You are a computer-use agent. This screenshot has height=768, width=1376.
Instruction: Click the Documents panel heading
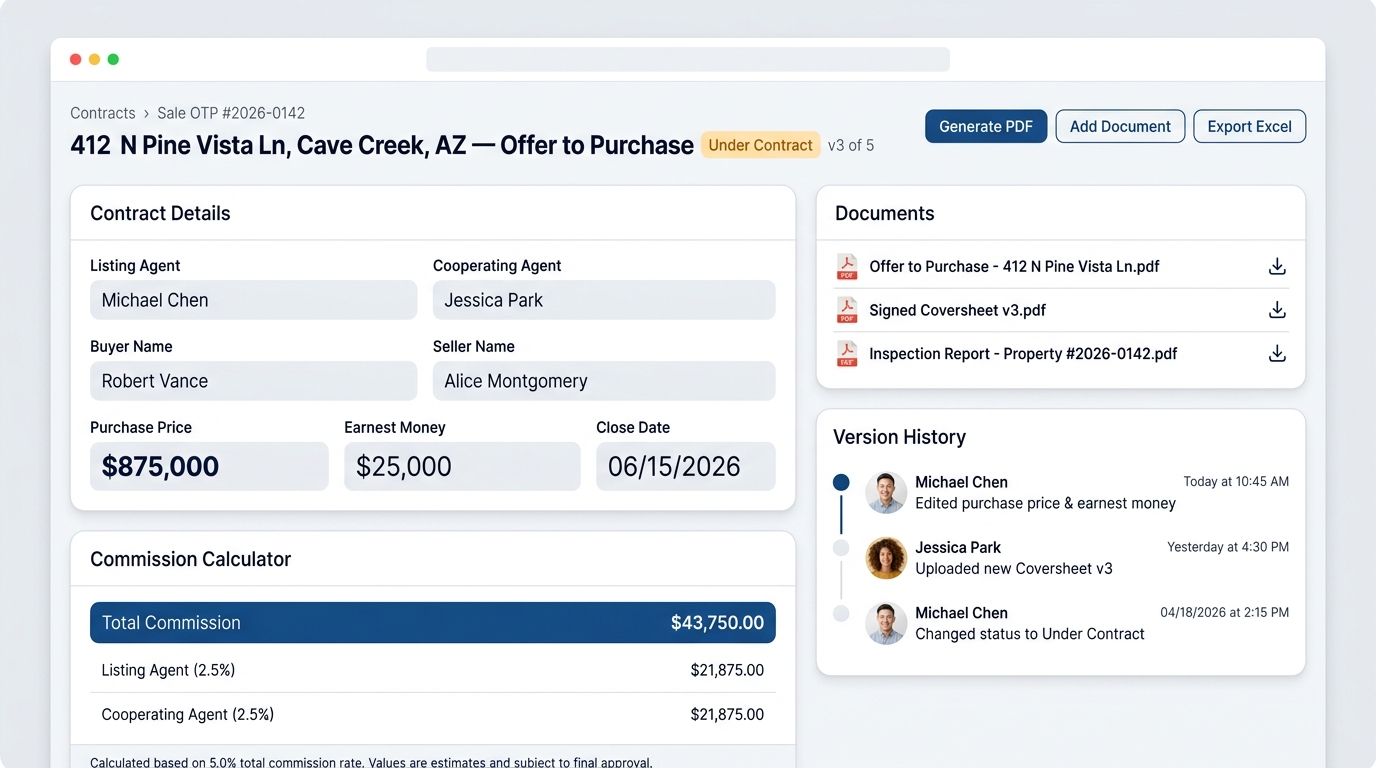884,213
